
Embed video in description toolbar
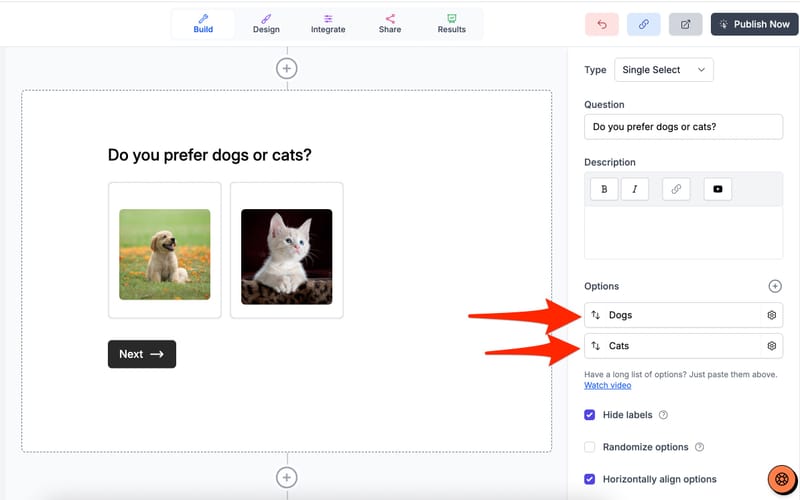717,189
